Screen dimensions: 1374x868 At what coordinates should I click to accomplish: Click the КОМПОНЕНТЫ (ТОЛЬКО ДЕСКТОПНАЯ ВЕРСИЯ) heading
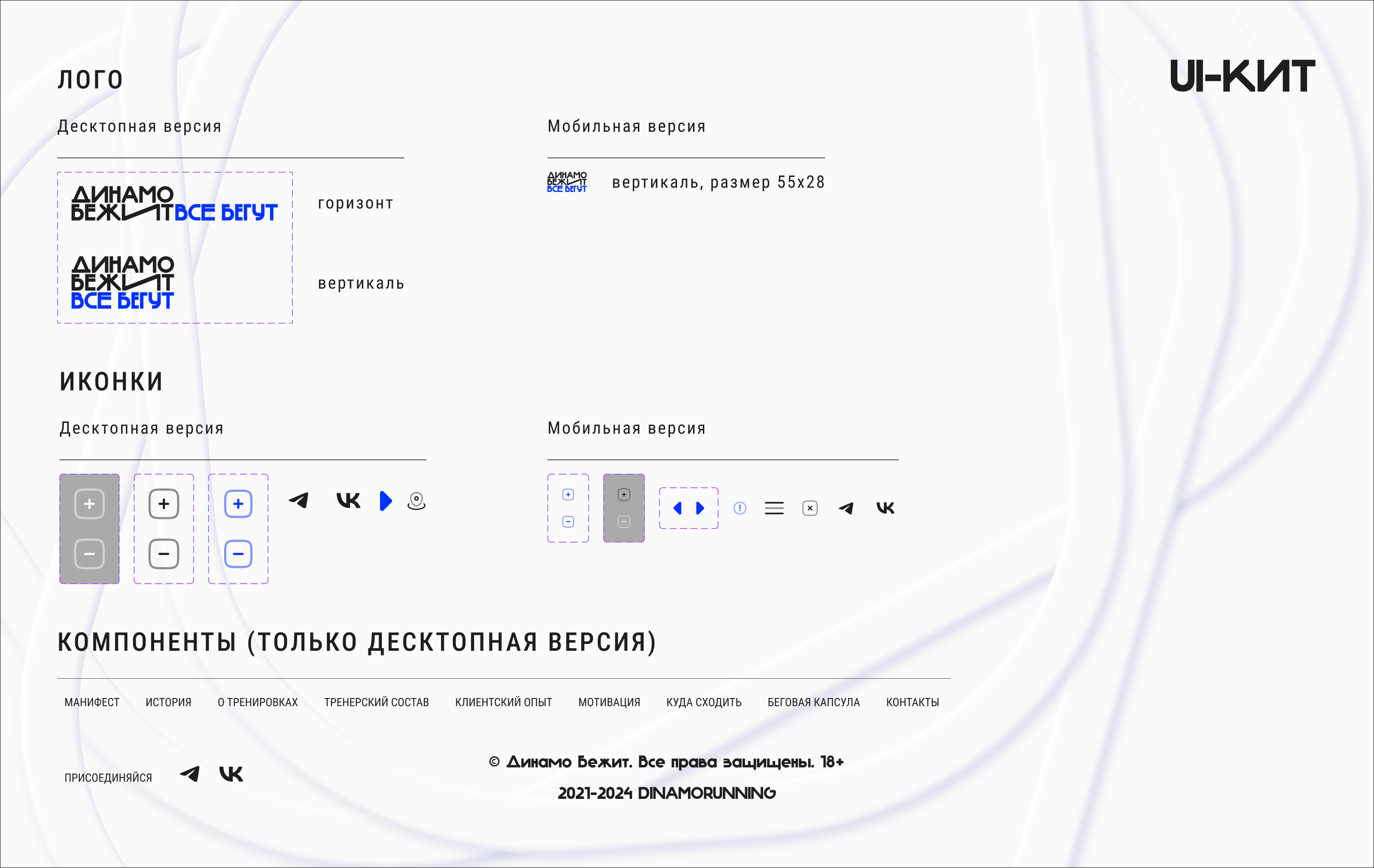(357, 642)
